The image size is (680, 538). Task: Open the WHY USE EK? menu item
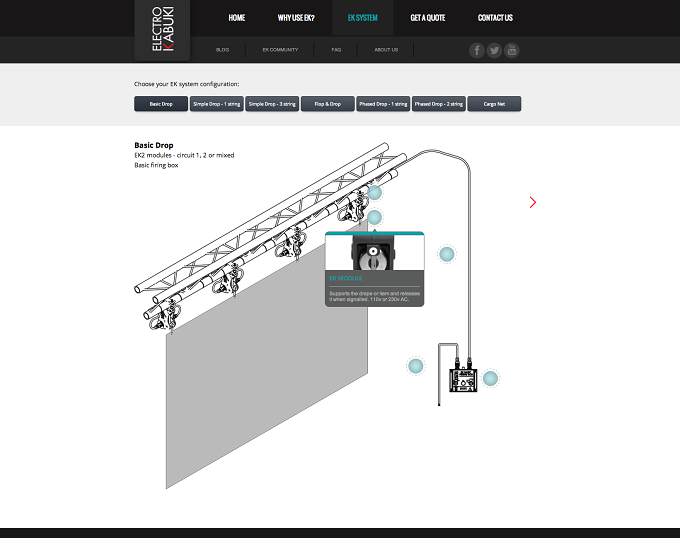tap(296, 18)
